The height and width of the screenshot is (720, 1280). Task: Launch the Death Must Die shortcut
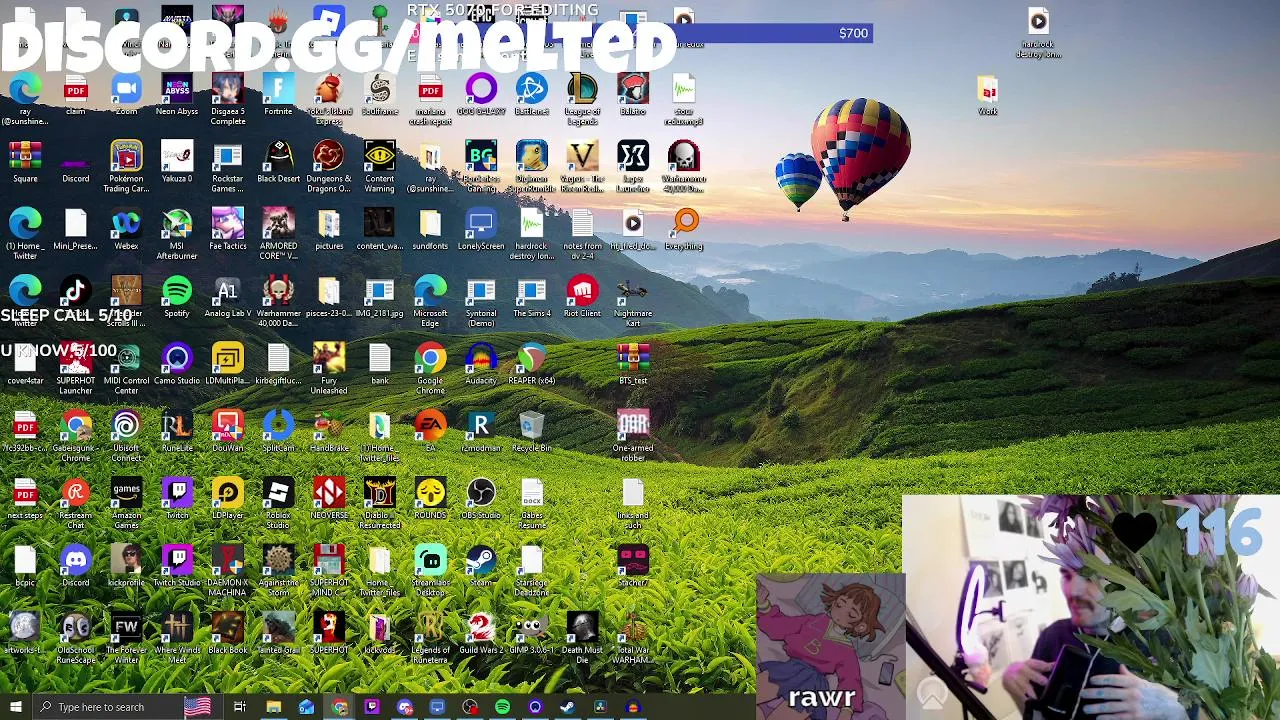(x=582, y=636)
